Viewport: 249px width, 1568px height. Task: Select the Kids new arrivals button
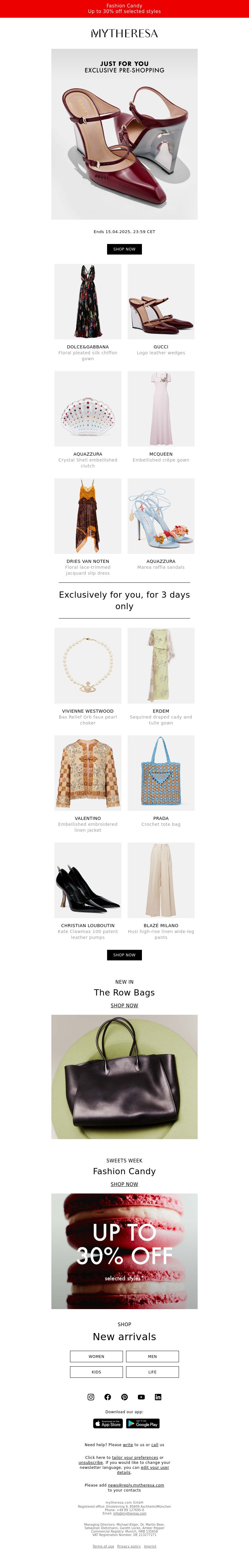coord(96,1372)
